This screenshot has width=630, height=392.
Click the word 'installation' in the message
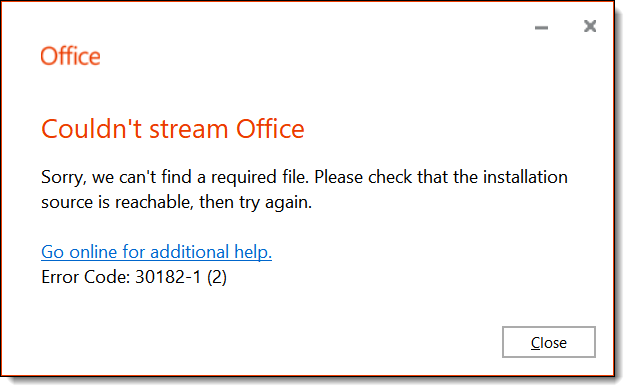[x=525, y=177]
